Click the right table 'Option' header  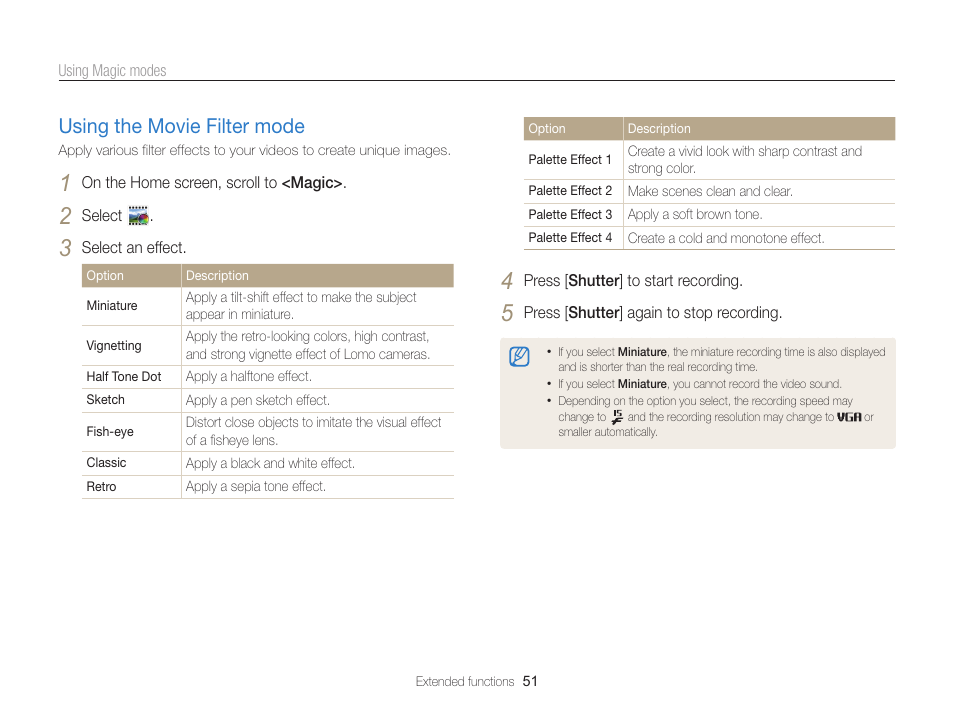pyautogui.click(x=573, y=128)
